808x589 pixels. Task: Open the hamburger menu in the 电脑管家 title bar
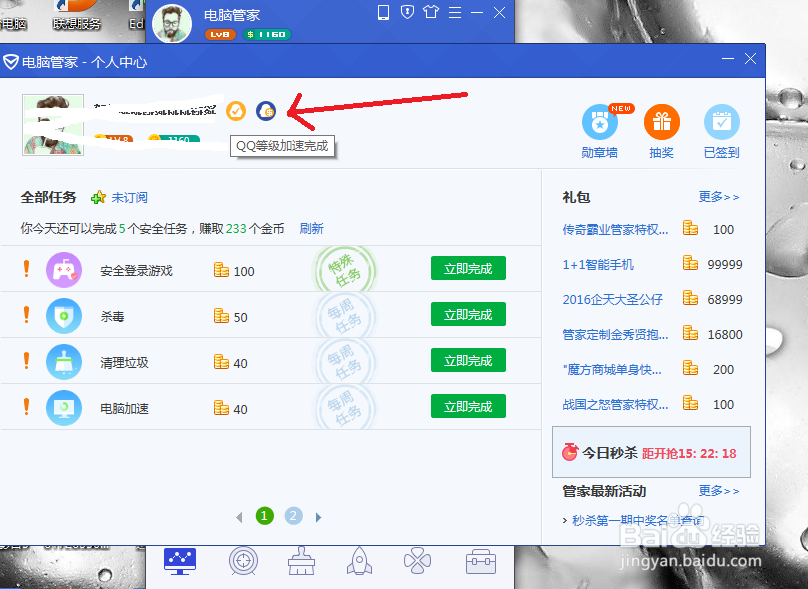[x=454, y=12]
